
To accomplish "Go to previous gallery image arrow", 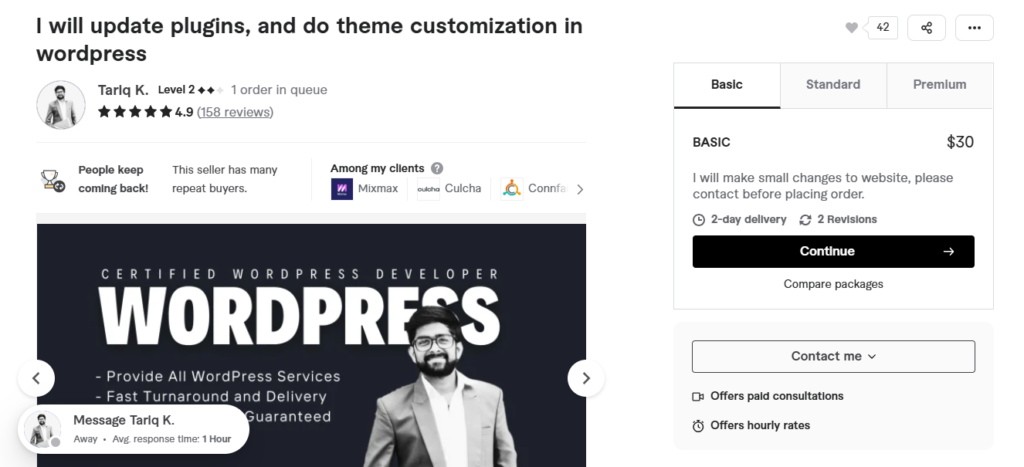I will tap(36, 378).
